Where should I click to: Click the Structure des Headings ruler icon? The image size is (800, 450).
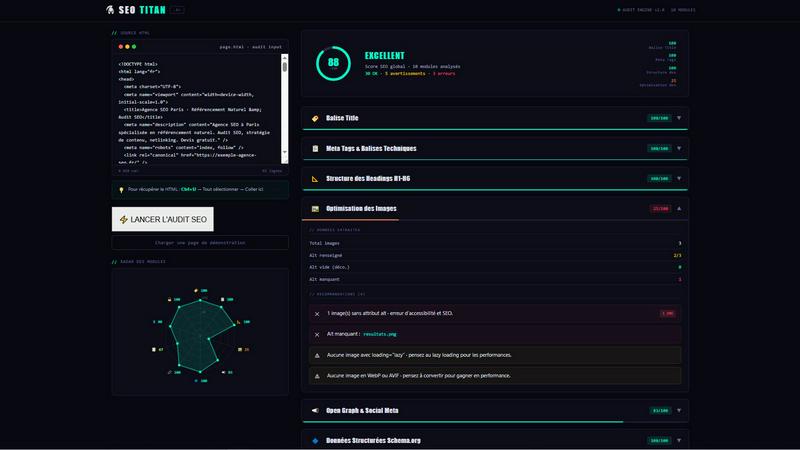(315, 179)
